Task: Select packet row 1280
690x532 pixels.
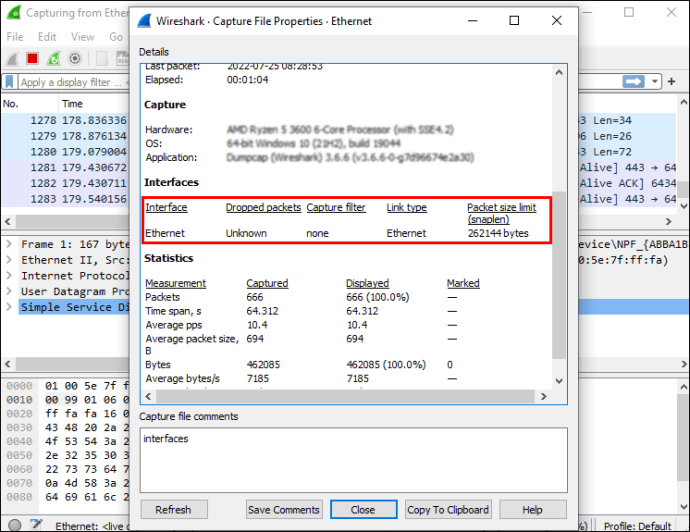Action: click(66, 152)
